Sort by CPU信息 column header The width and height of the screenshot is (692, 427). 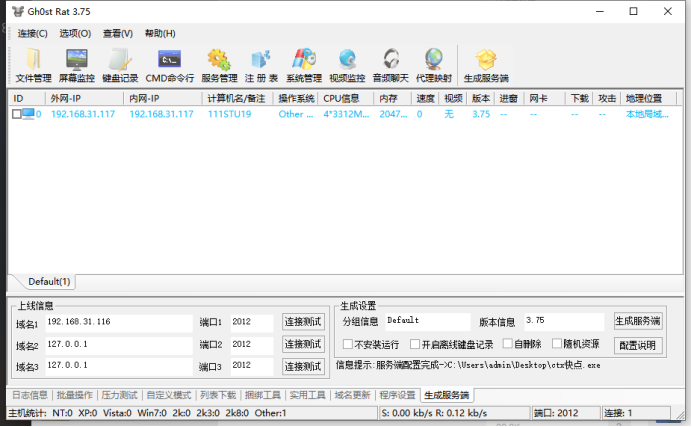tap(346, 98)
